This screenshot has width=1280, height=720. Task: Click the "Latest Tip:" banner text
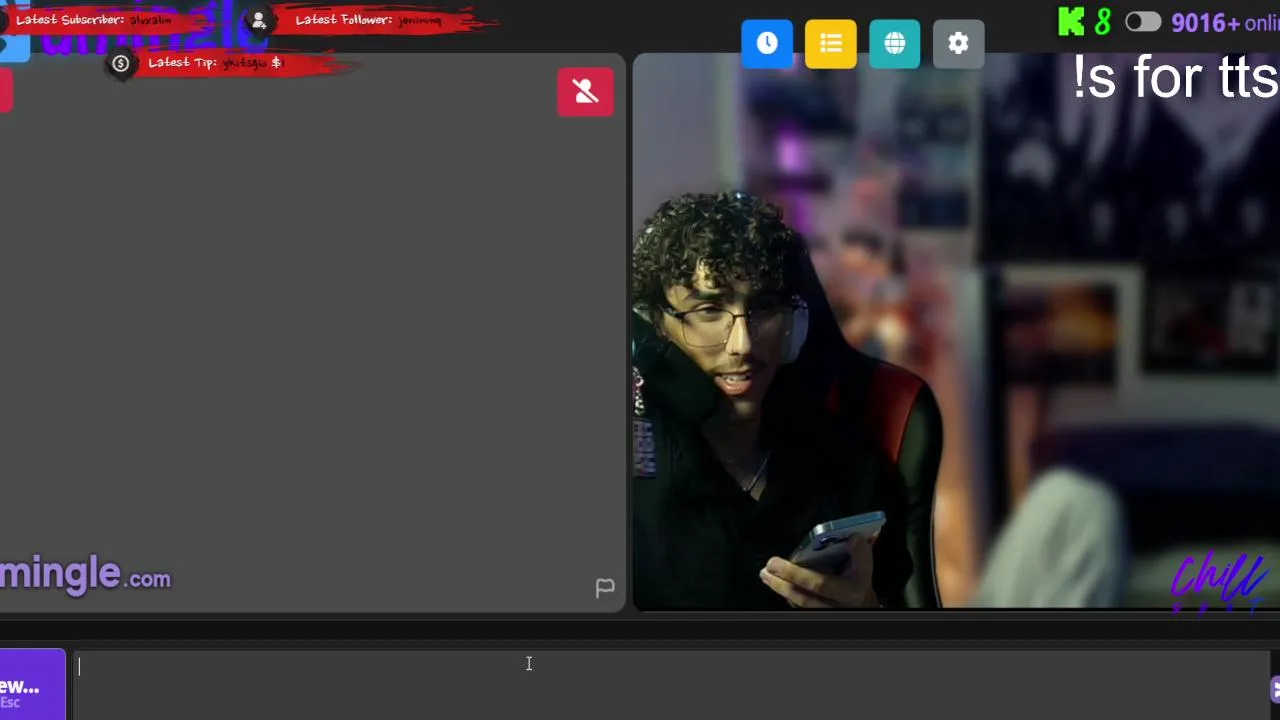tap(182, 63)
